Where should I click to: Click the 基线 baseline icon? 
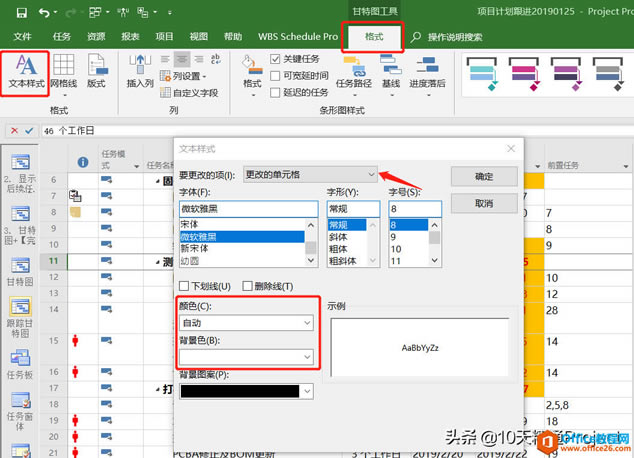click(391, 70)
